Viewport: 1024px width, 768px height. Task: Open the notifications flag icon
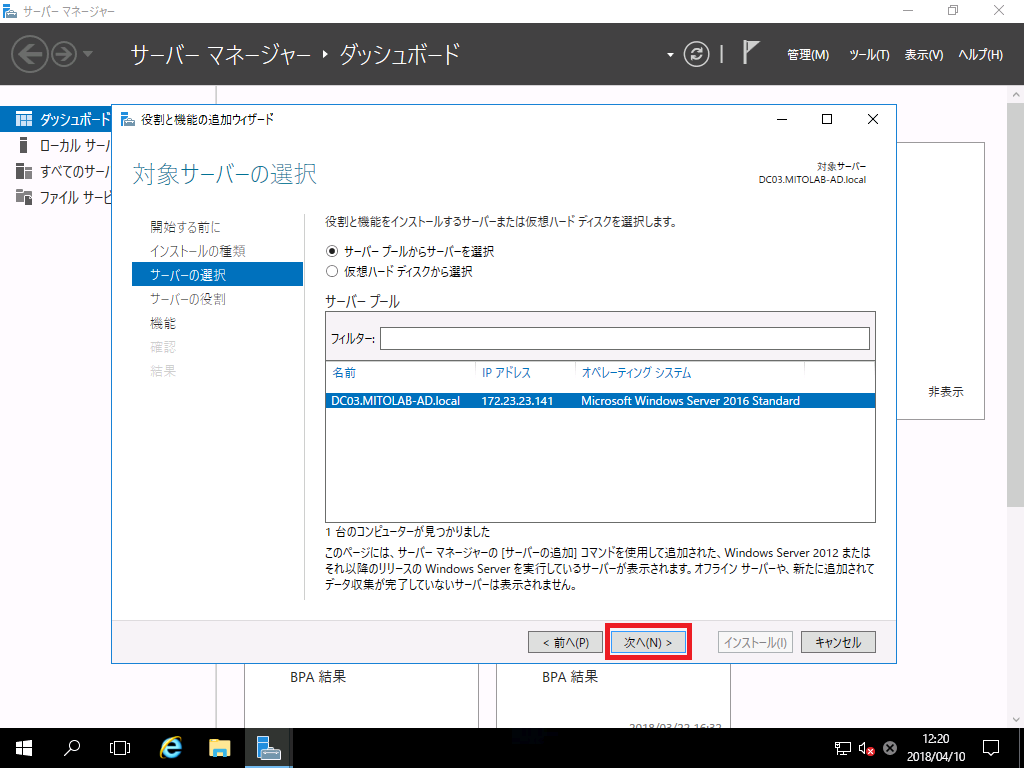(752, 53)
